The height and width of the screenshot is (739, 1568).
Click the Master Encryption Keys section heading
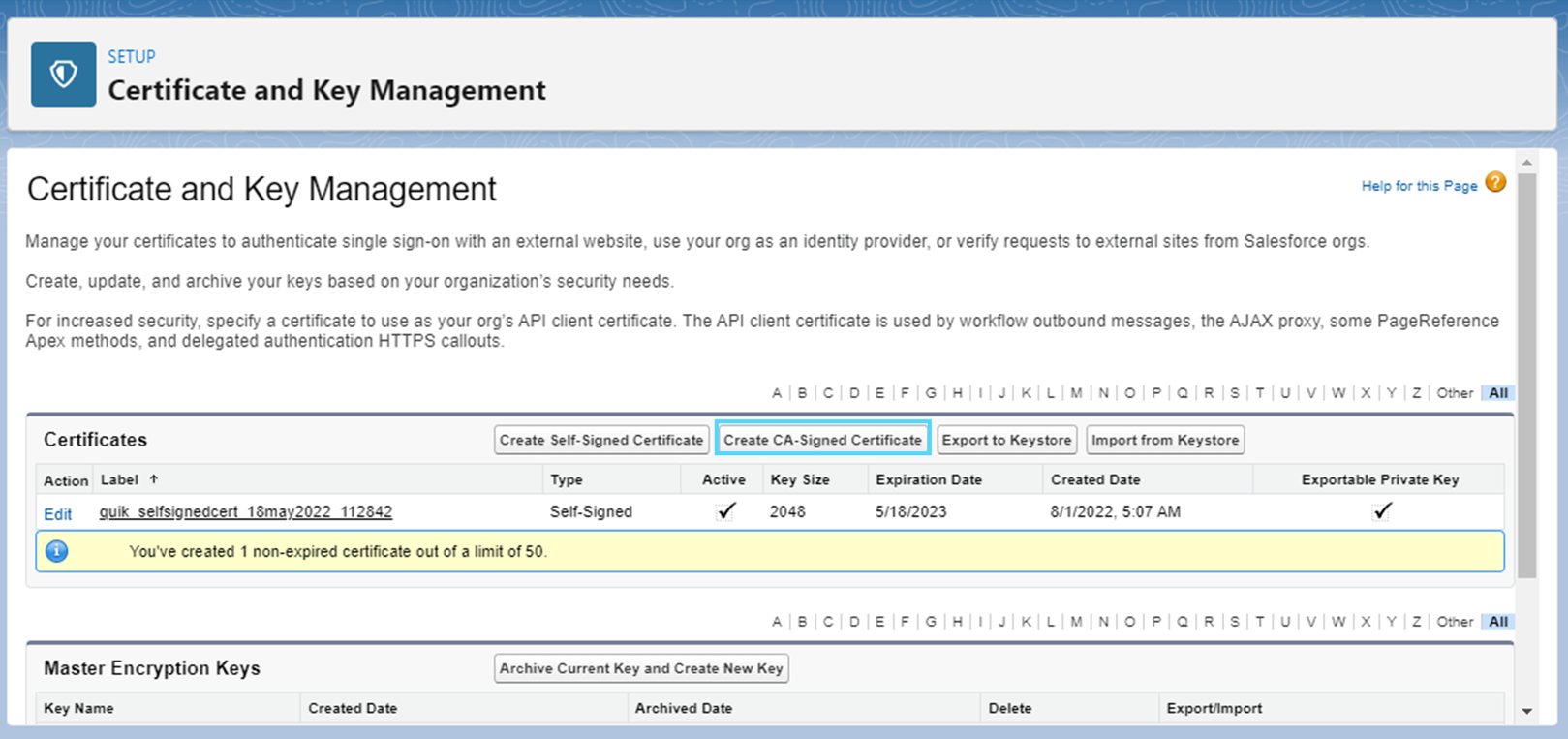tap(152, 668)
